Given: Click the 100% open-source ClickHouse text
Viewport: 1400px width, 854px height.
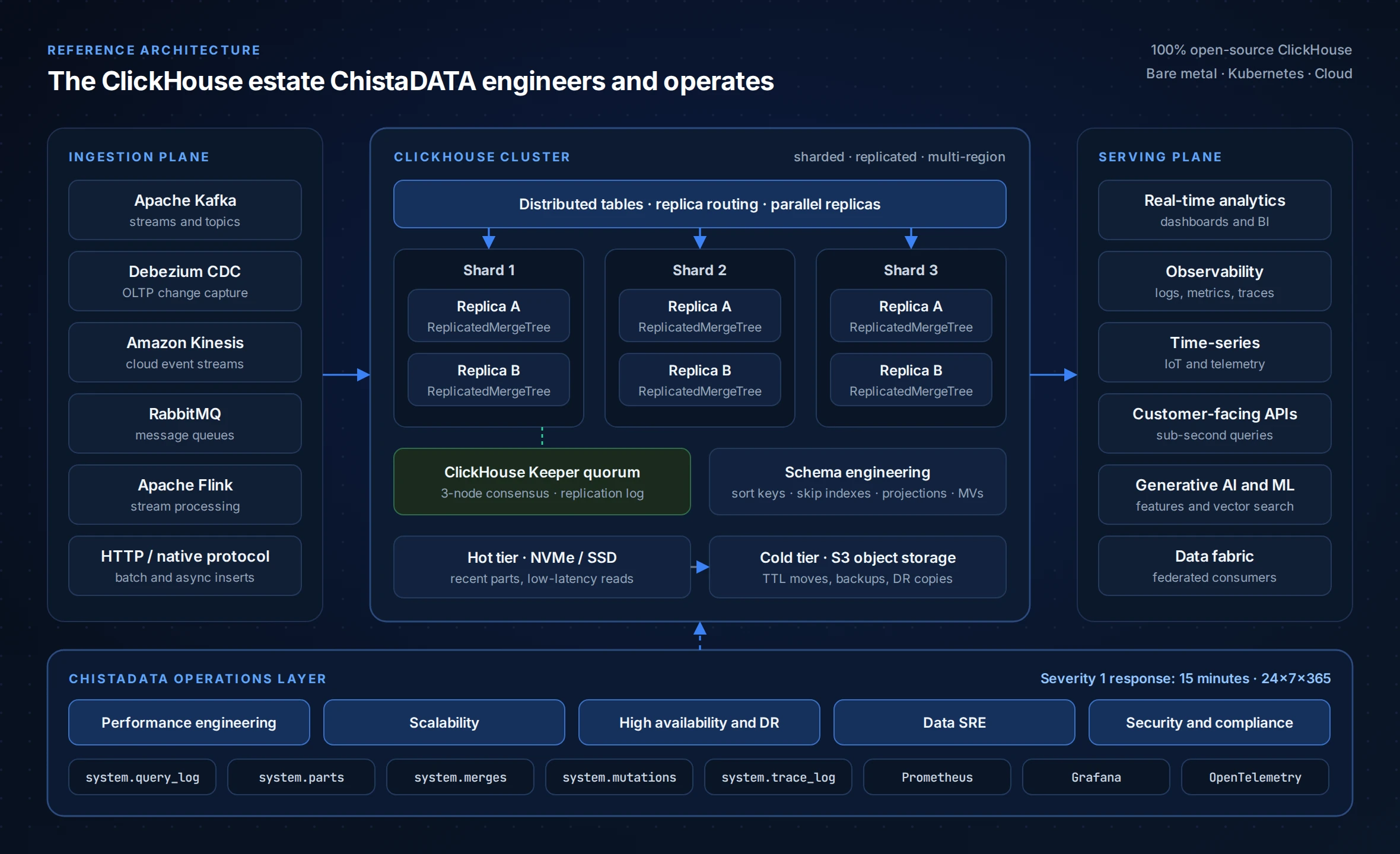Looking at the screenshot, I should coord(1251,50).
